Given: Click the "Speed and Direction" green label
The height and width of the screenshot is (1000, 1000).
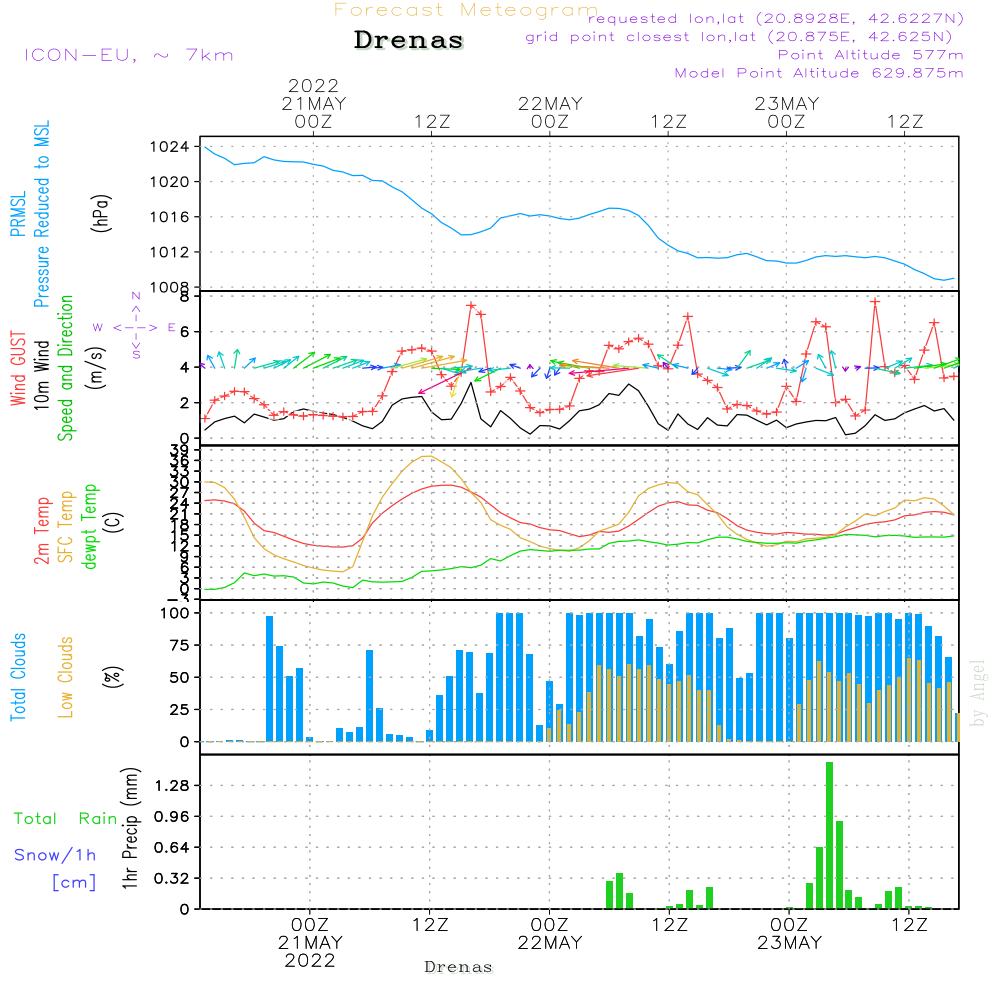Looking at the screenshot, I should tap(66, 368).
